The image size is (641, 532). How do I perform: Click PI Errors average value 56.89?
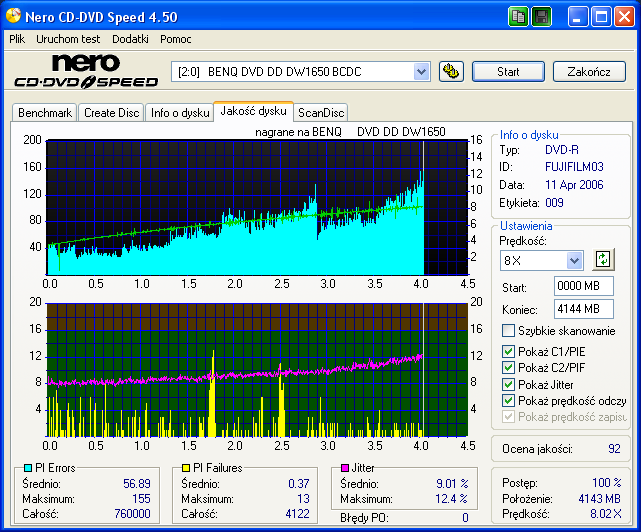click(137, 484)
